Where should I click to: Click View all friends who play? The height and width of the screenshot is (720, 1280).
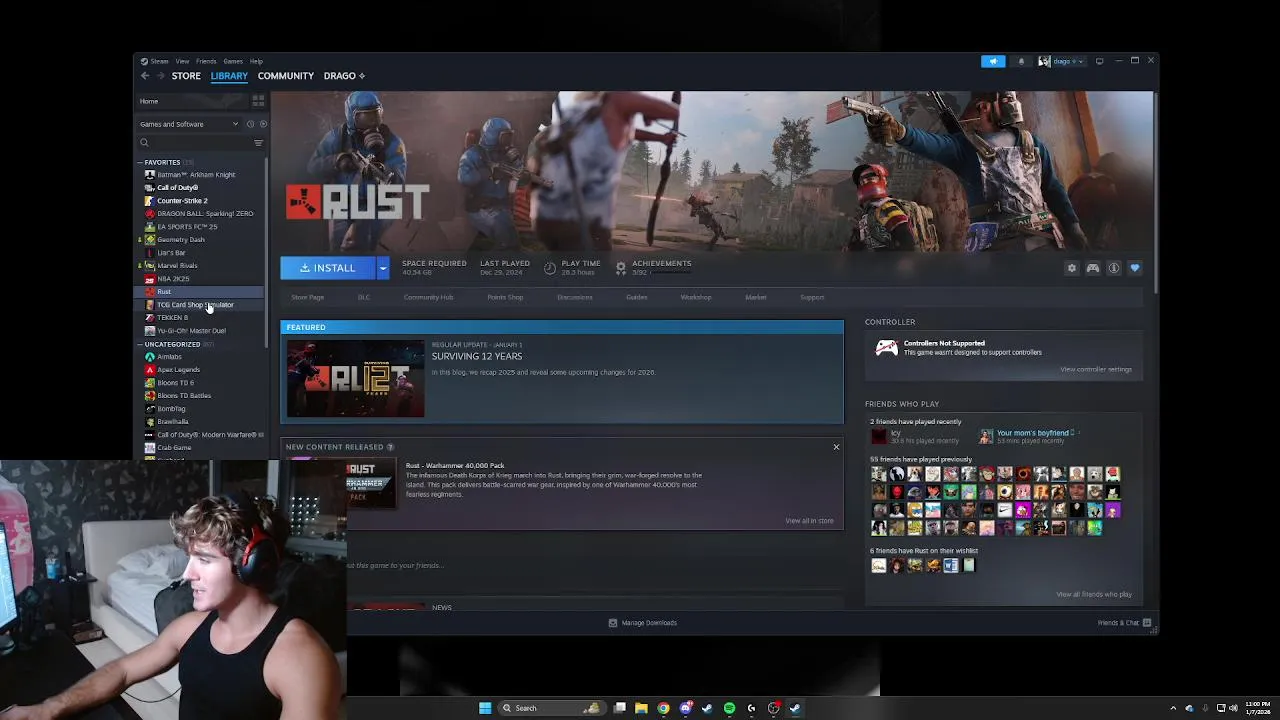click(x=1094, y=594)
